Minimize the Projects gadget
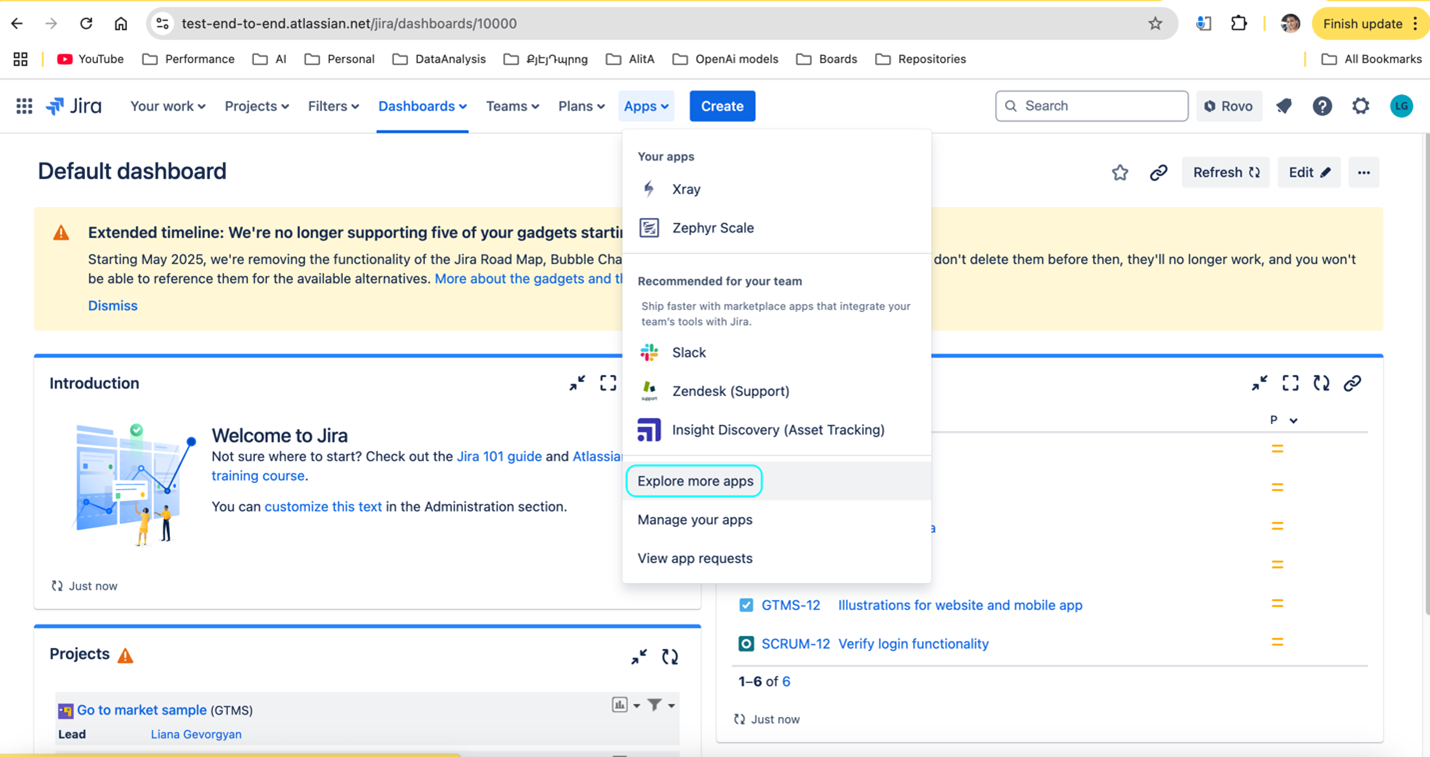Image resolution: width=1430 pixels, height=757 pixels. click(x=639, y=656)
